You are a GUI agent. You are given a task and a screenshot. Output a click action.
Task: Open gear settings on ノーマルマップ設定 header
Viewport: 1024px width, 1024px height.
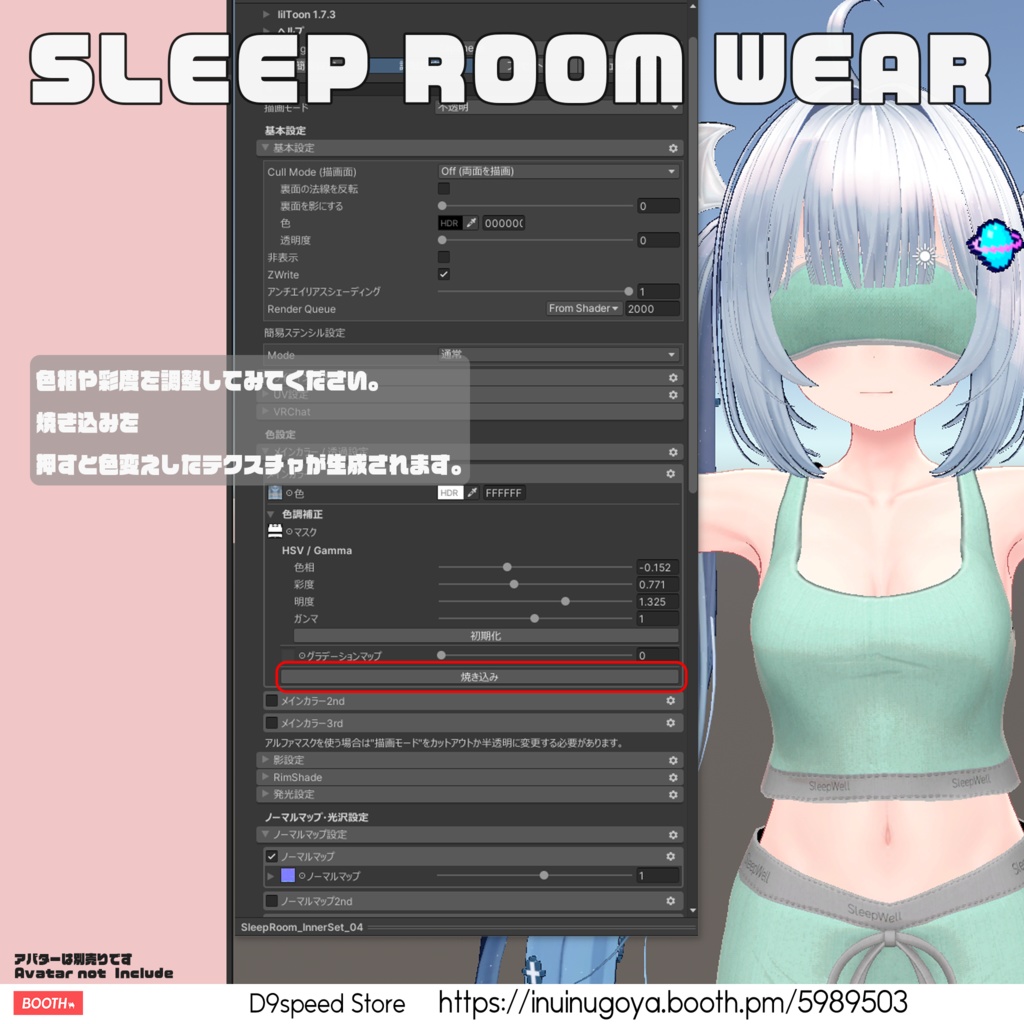tap(672, 834)
